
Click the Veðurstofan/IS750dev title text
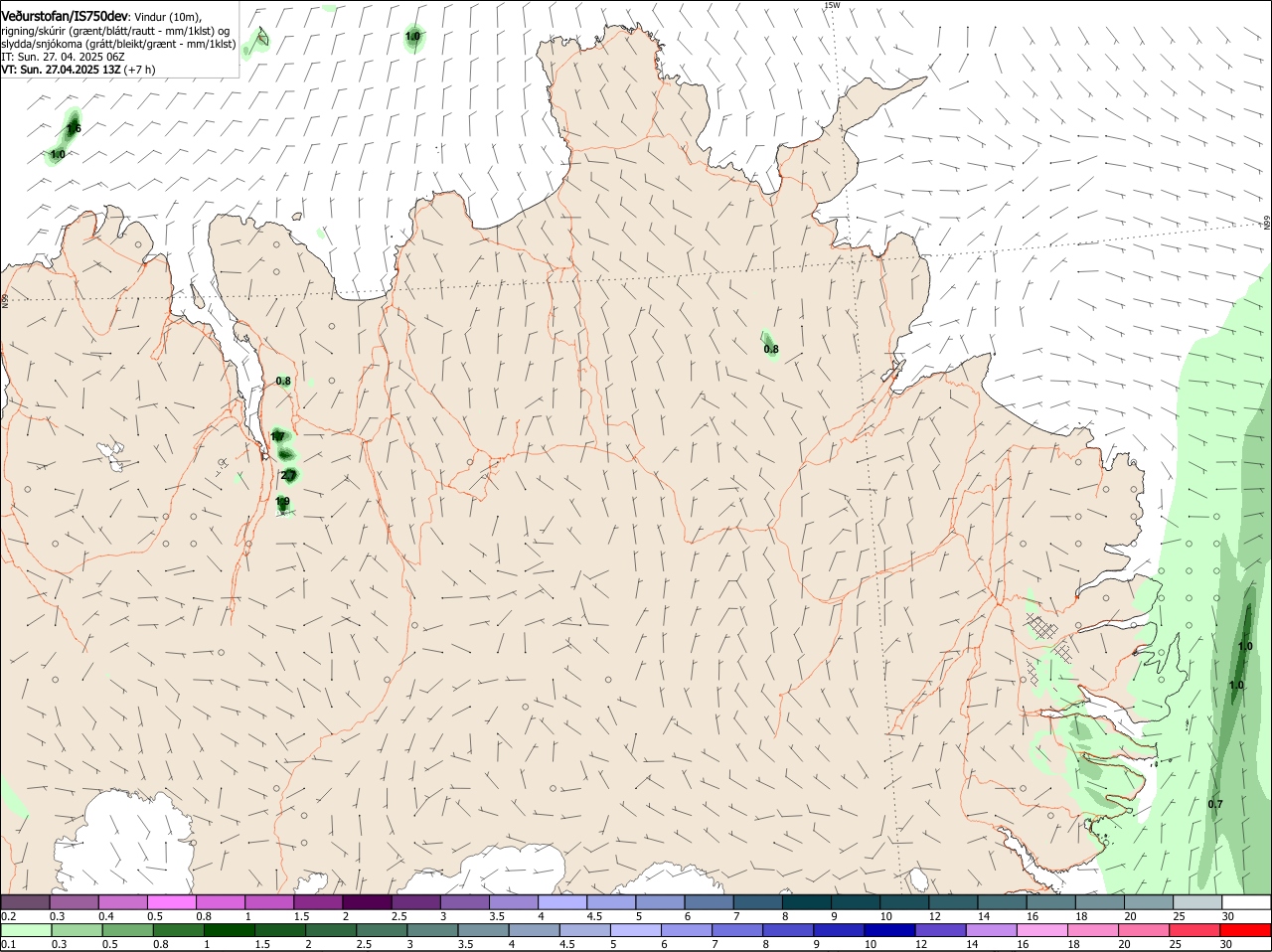(x=65, y=17)
